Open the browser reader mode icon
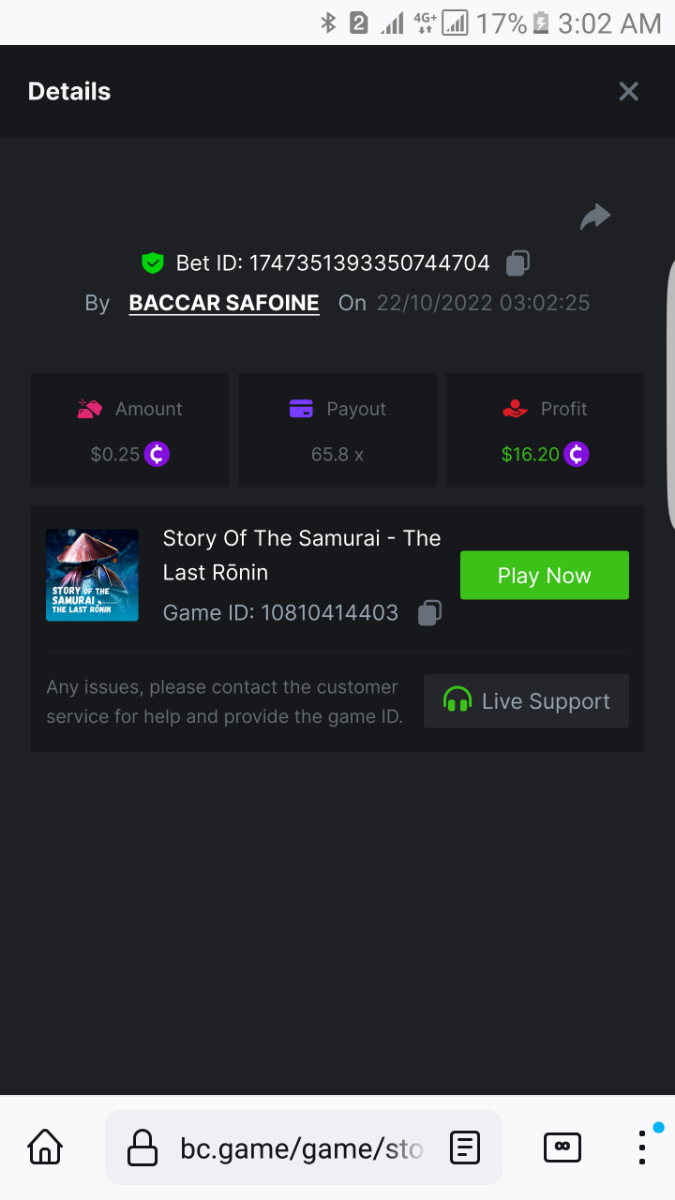 coord(465,1147)
